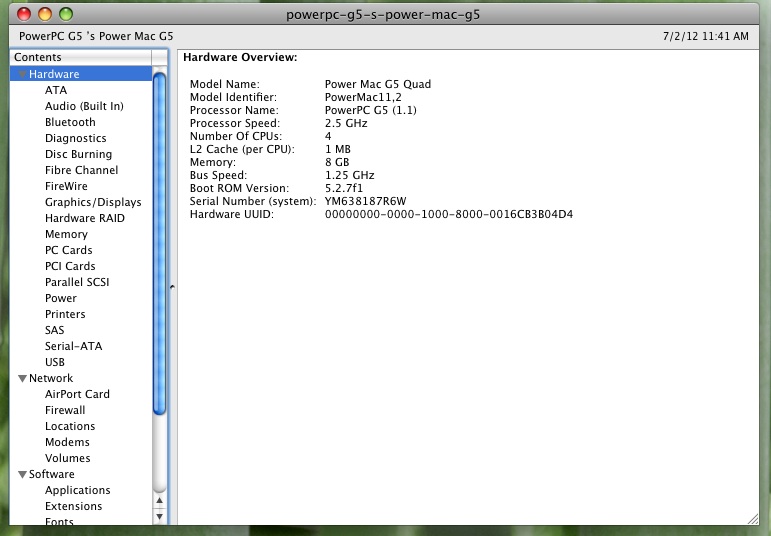Zoom window with green button
The height and width of the screenshot is (536, 771).
click(x=66, y=14)
